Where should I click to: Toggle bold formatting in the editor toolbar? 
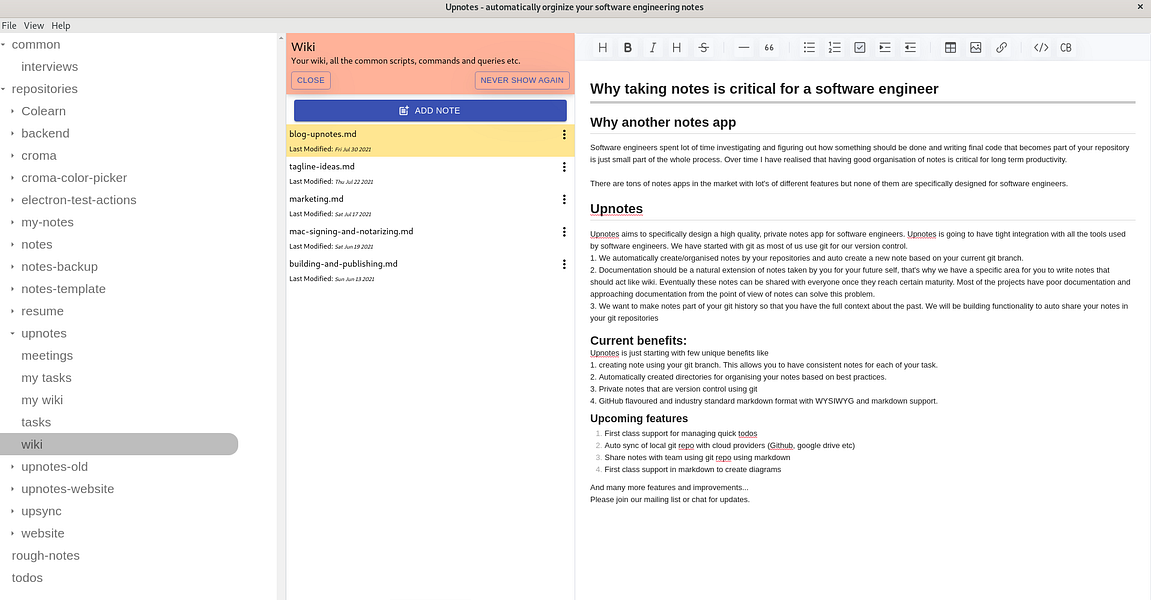[628, 48]
